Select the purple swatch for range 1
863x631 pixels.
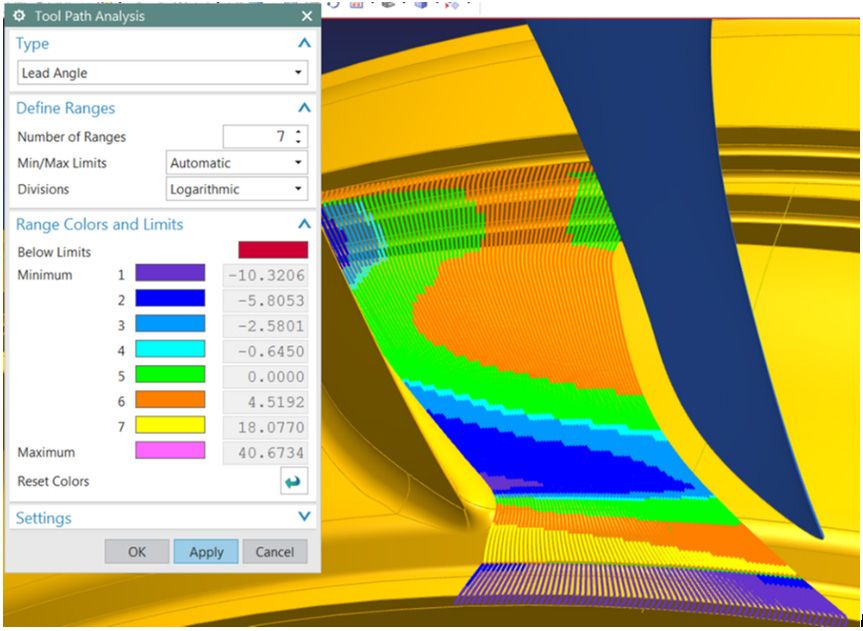pyautogui.click(x=170, y=273)
